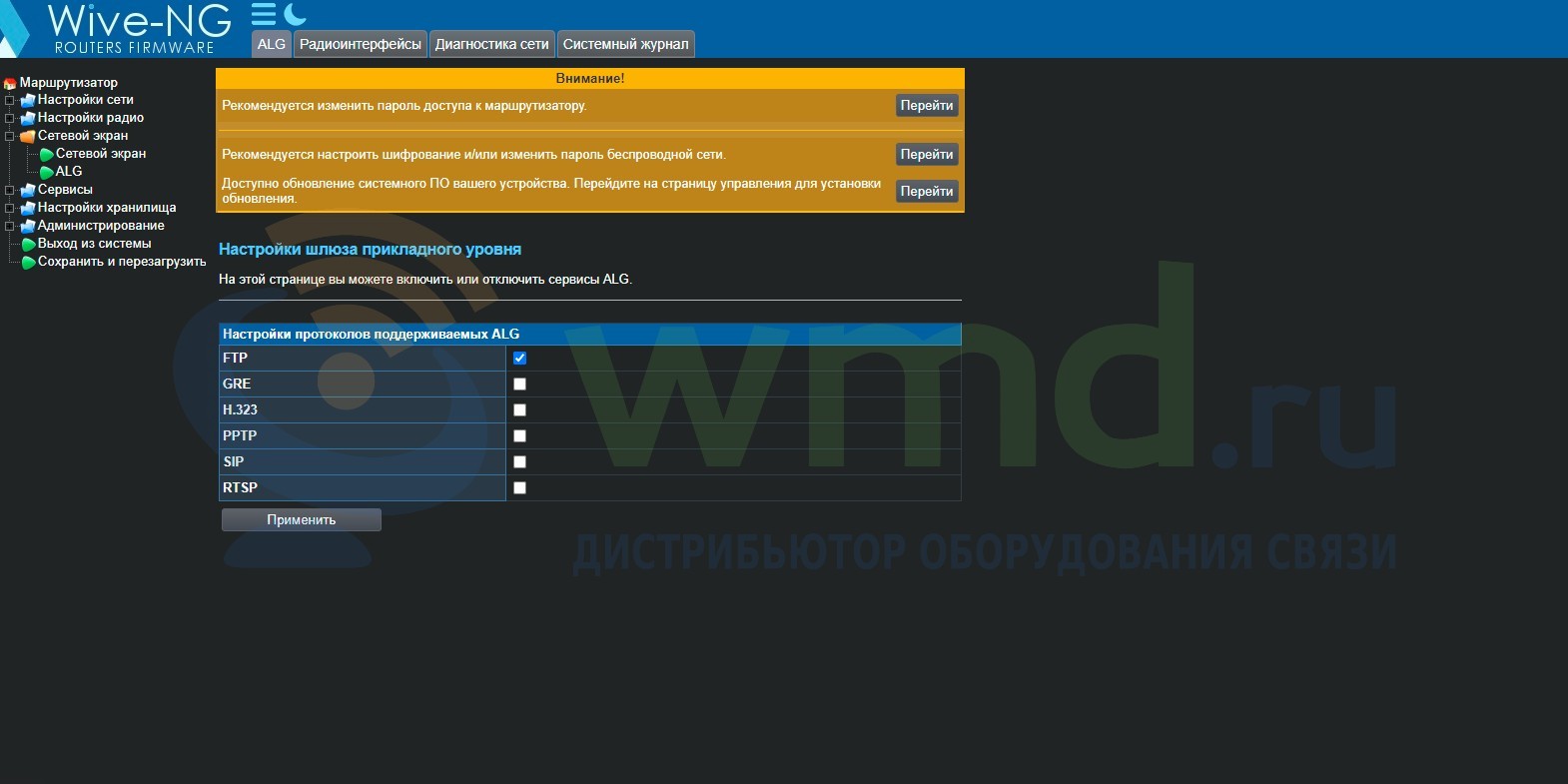This screenshot has width=1568, height=784.
Task: Click the house icon beside Маршрутизатор
Action: tap(10, 83)
